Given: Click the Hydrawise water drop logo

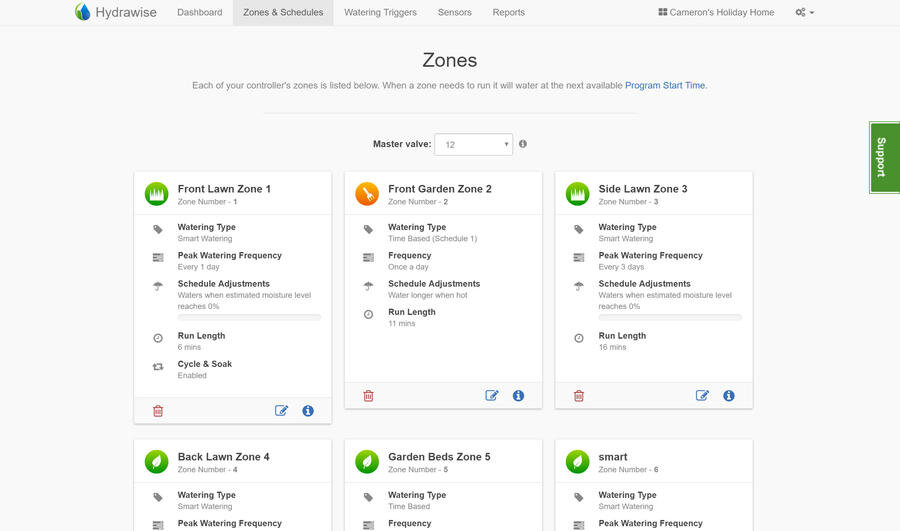Looking at the screenshot, I should point(83,11).
